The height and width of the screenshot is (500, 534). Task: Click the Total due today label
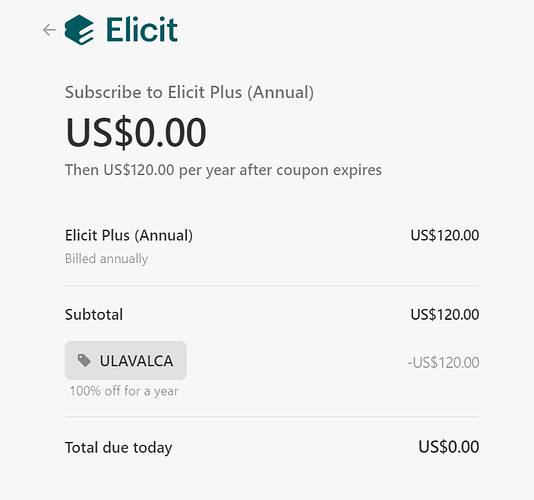point(119,448)
